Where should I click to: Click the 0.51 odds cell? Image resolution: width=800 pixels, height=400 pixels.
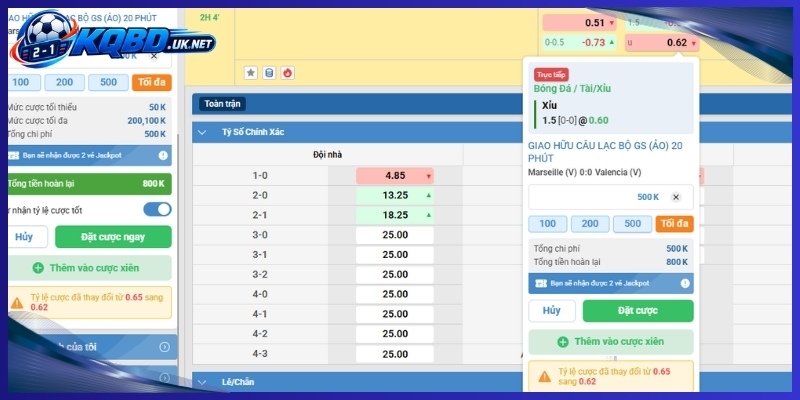[x=580, y=23]
